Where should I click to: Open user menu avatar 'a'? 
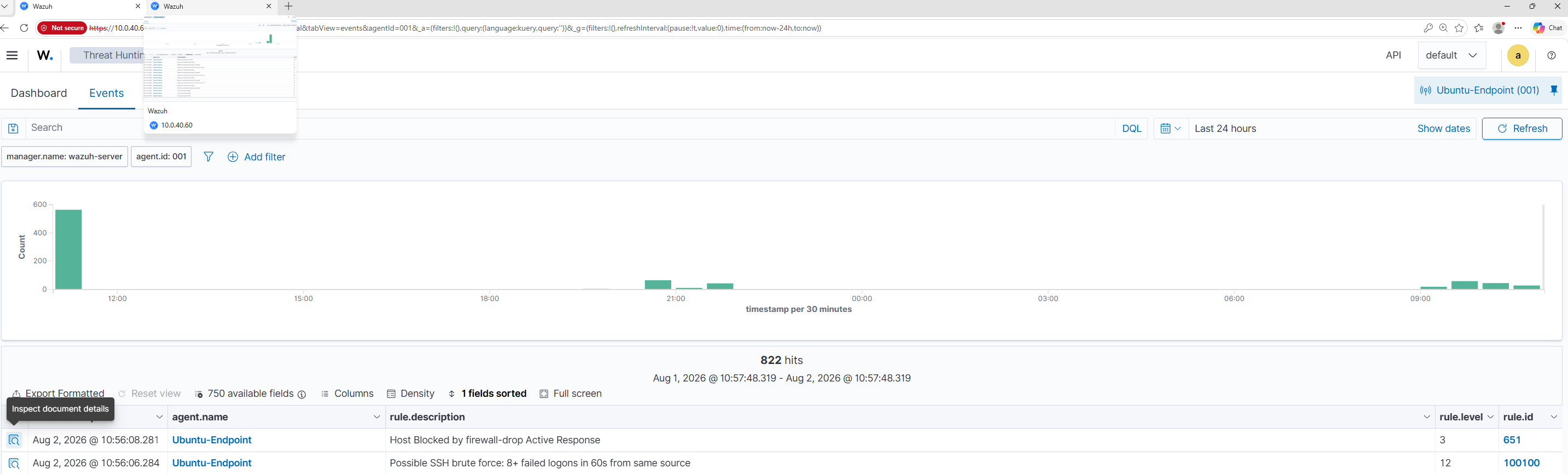click(1518, 55)
